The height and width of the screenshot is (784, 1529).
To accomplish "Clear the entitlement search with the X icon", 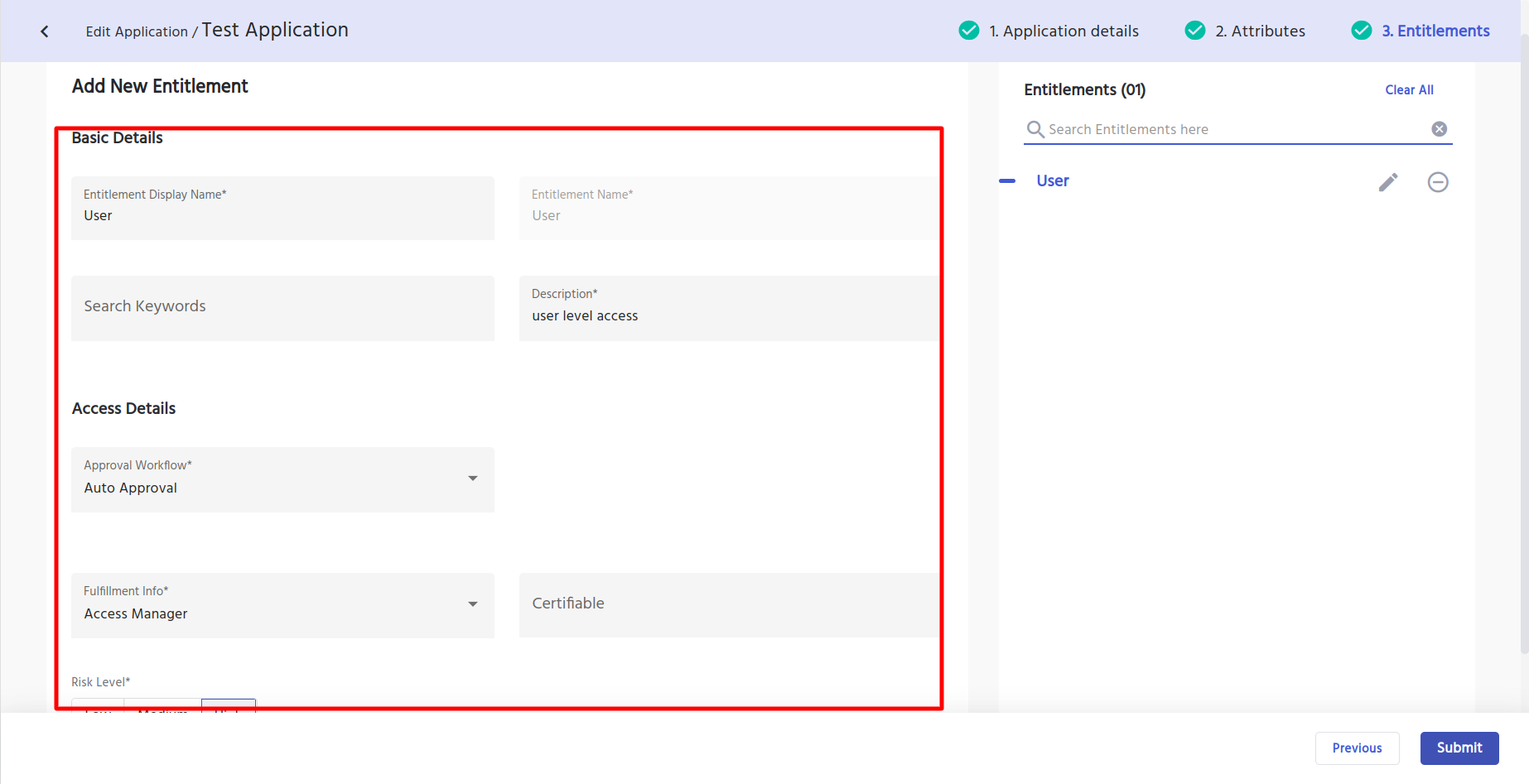I will pos(1440,129).
